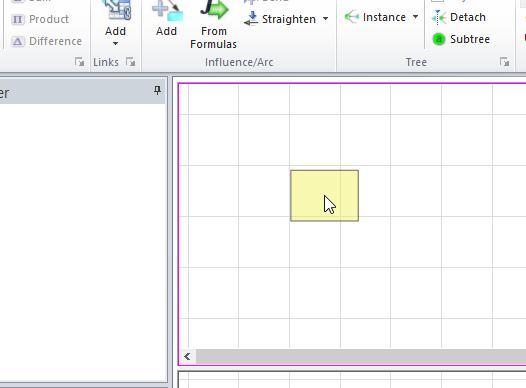Open the Tree group dialog launcher
Screen dimensions: 526x388
[504, 62]
